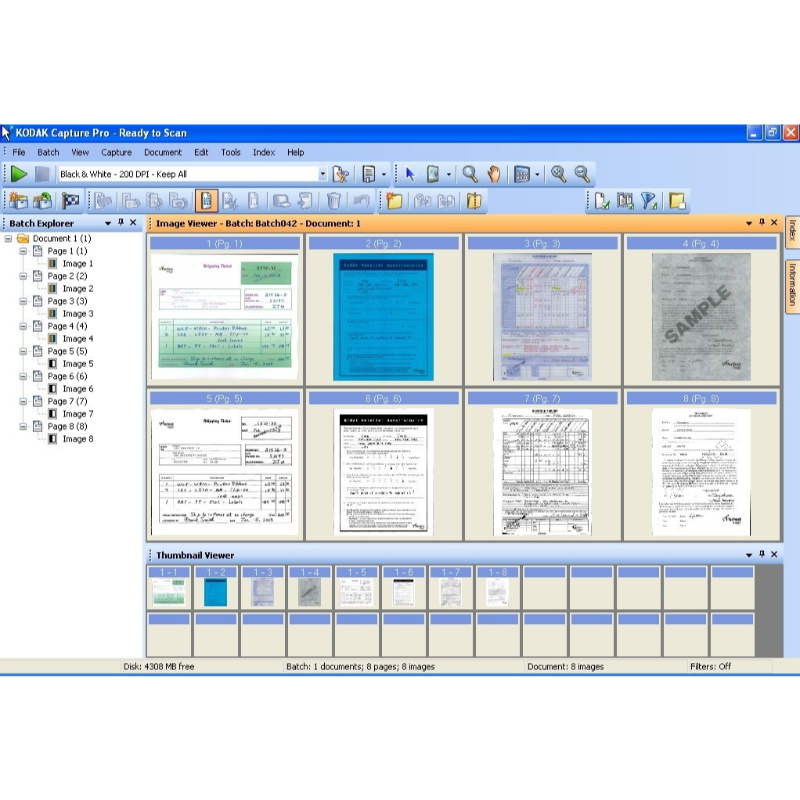
Task: Click the funnel filter icon
Action: click(x=649, y=201)
